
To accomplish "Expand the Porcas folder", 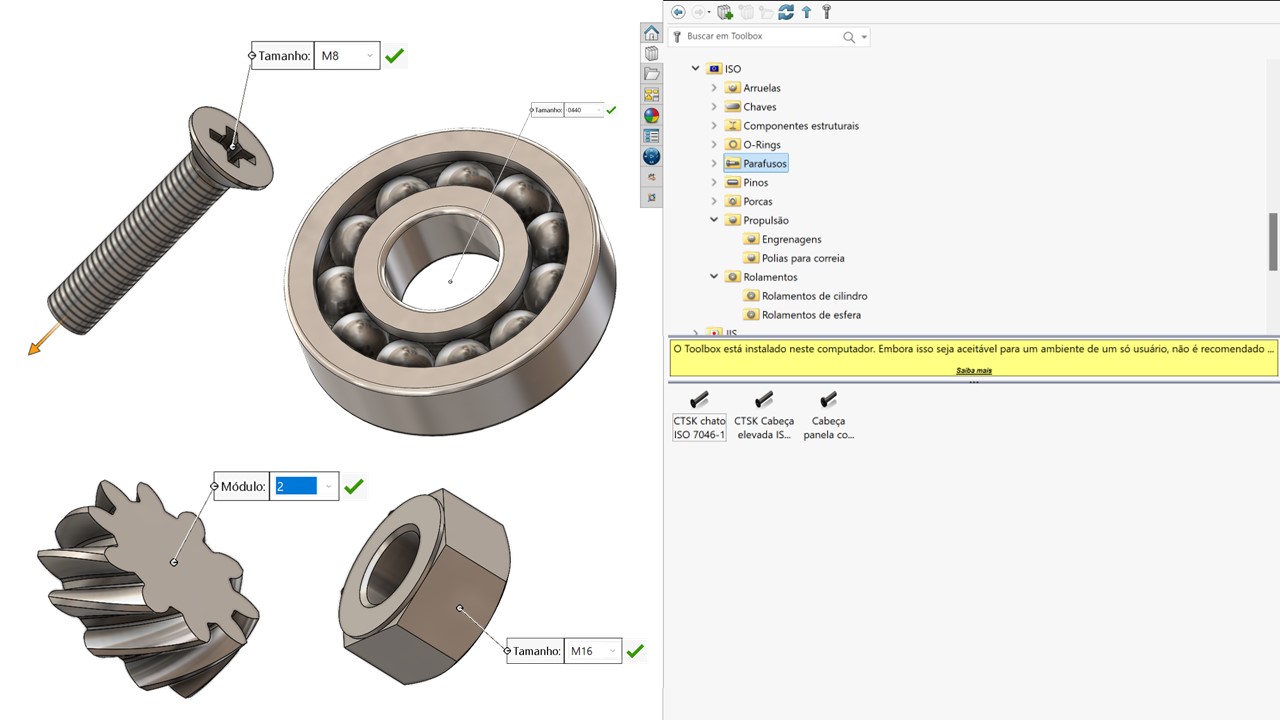I will pos(714,202).
